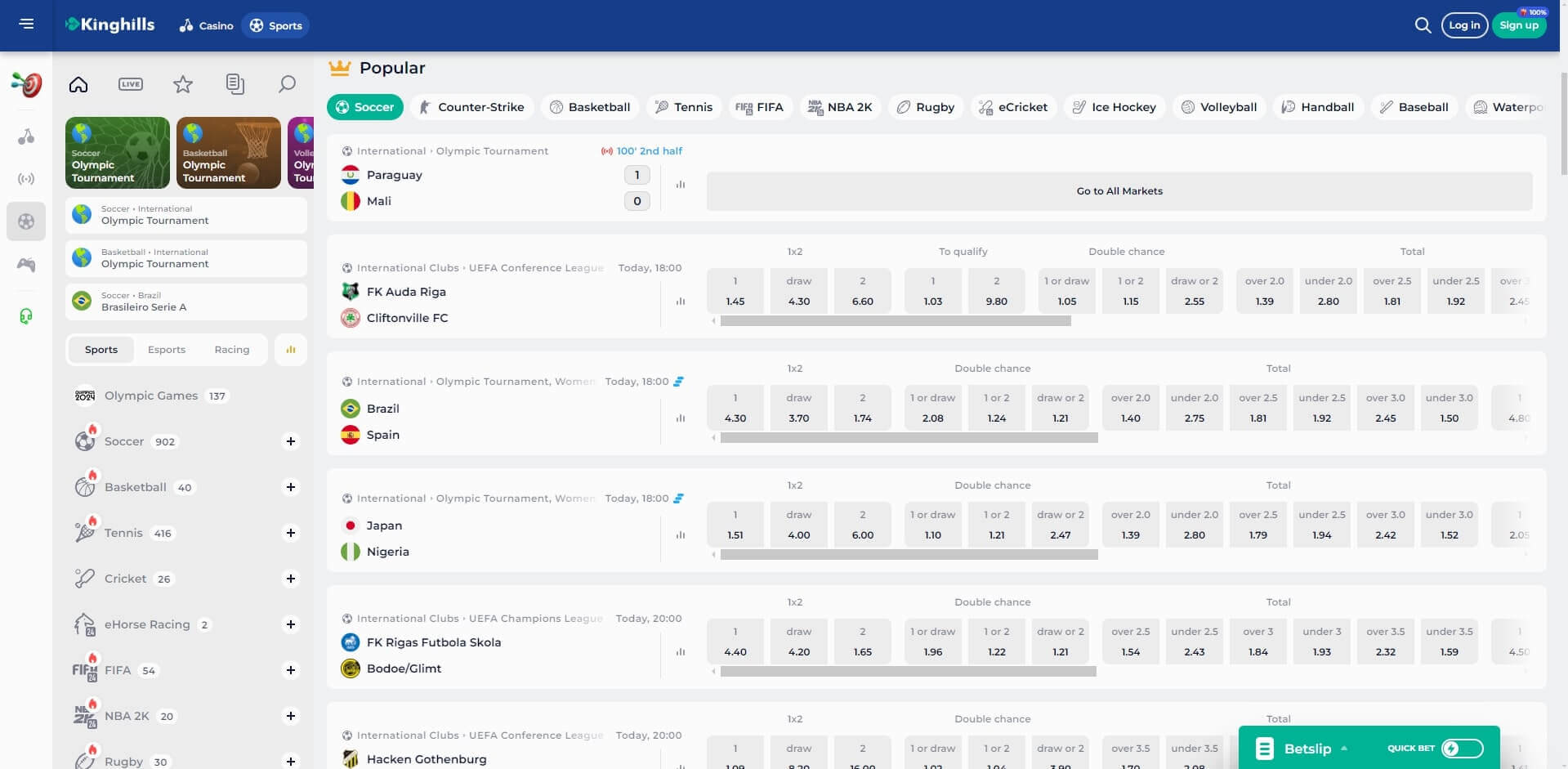The height and width of the screenshot is (769, 1568).
Task: Expand the Tennis sport category
Action: pyautogui.click(x=290, y=533)
